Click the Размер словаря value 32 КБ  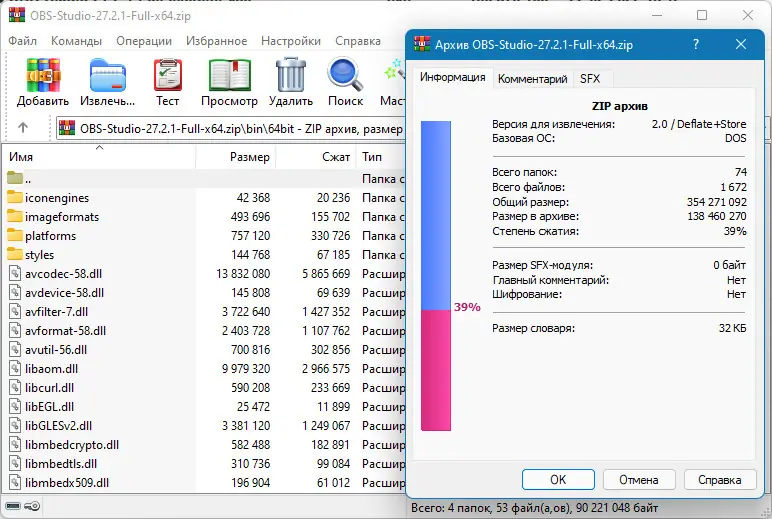(732, 328)
